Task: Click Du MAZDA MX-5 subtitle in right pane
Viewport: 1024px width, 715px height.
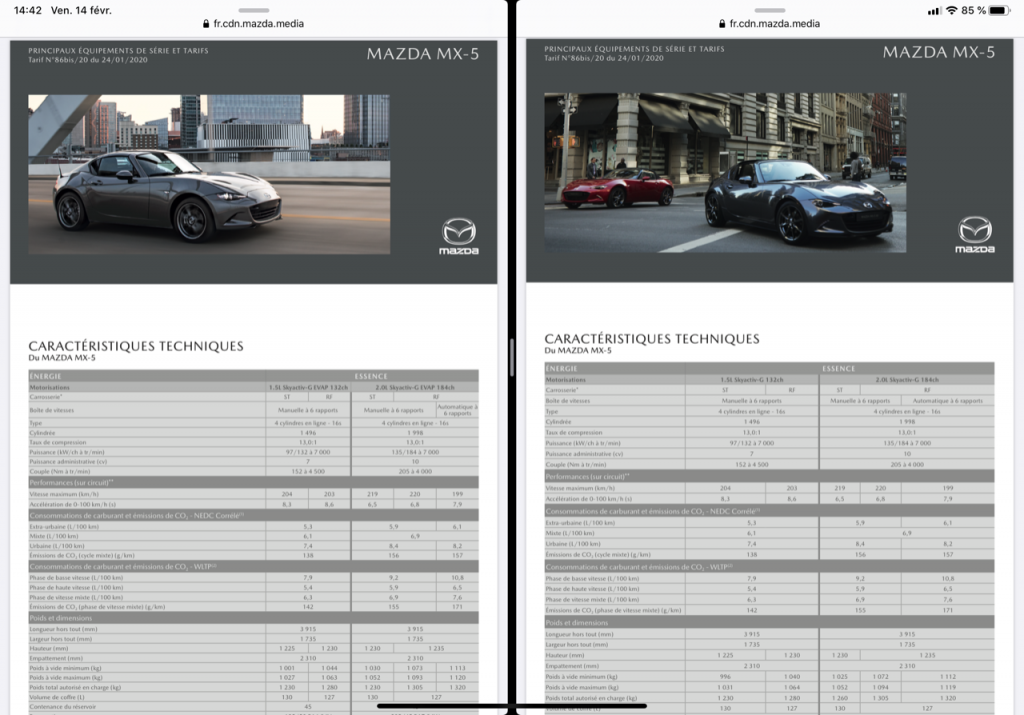Action: click(x=578, y=351)
